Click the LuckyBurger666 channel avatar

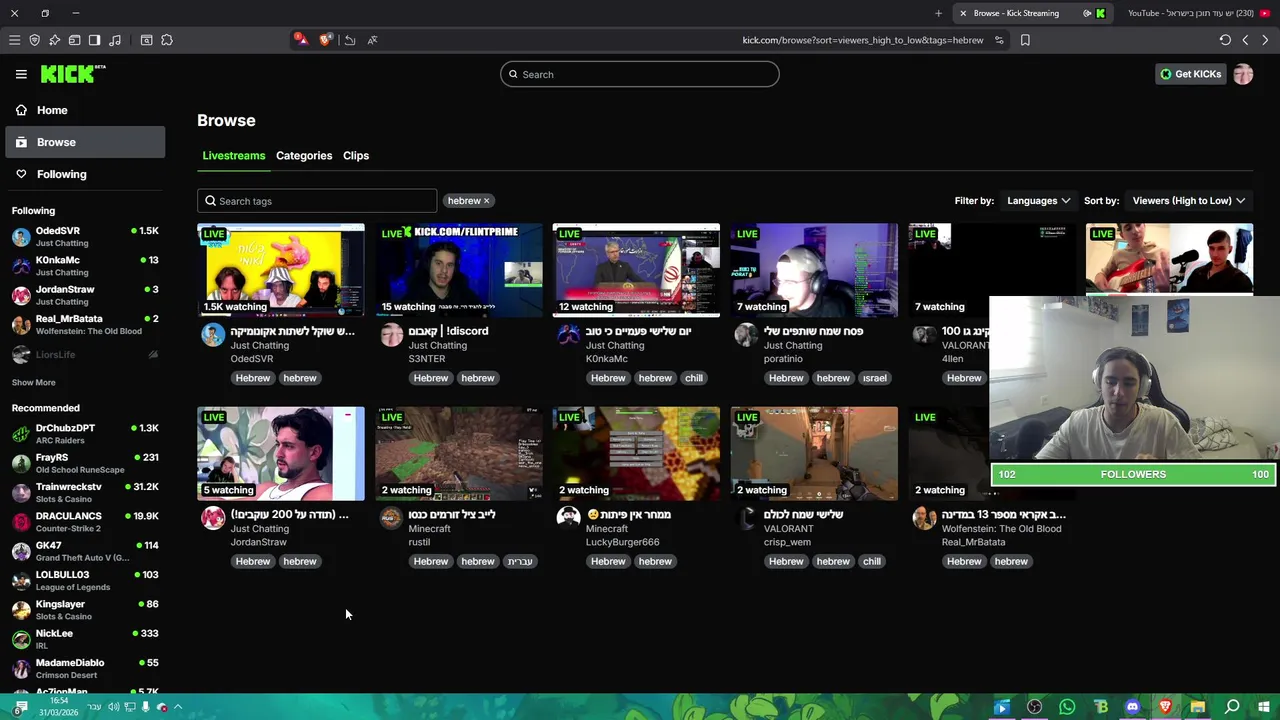click(x=569, y=518)
